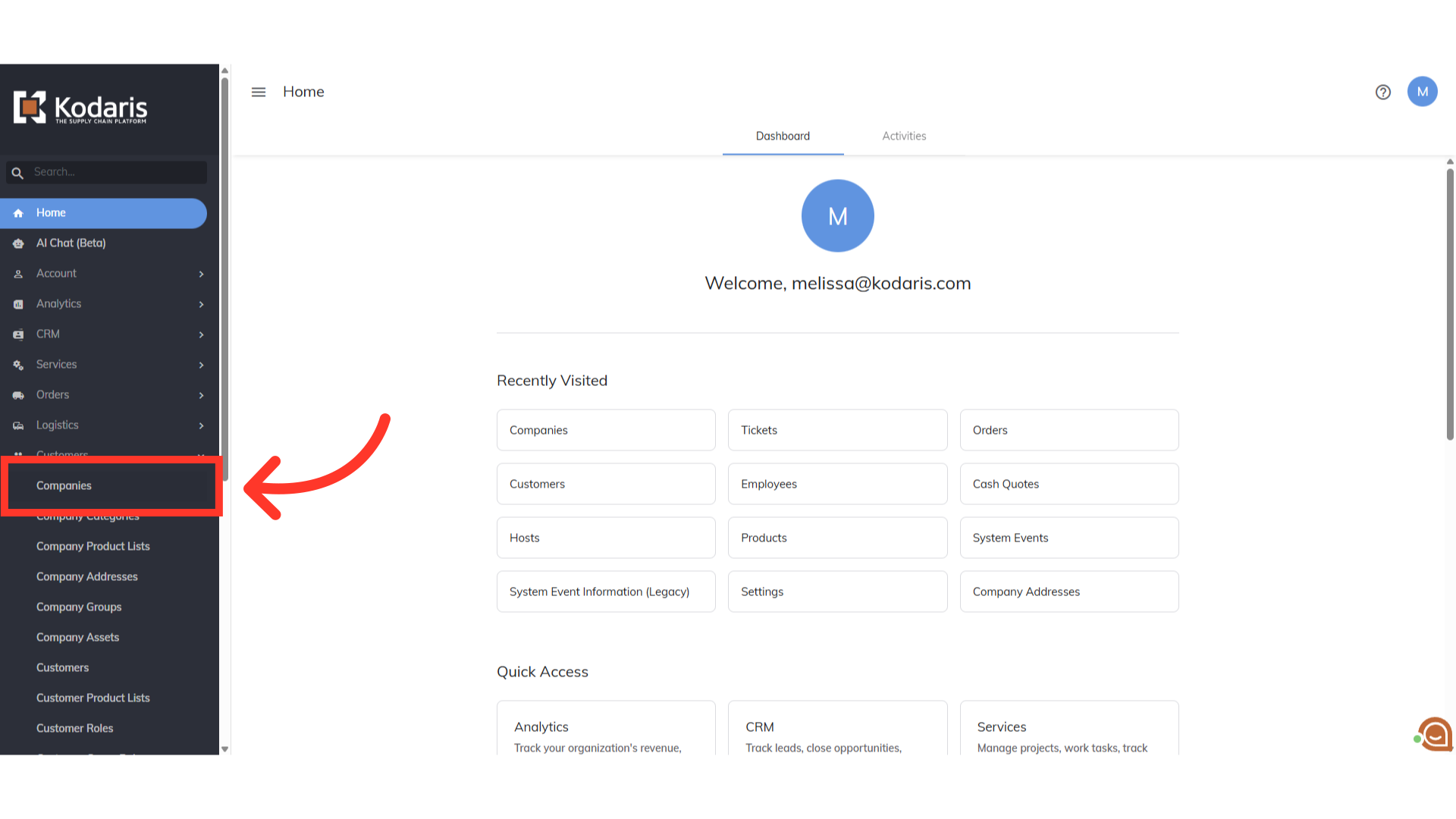The width and height of the screenshot is (1456, 819).
Task: Open Company Product Lists in sidebar
Action: coord(93,546)
